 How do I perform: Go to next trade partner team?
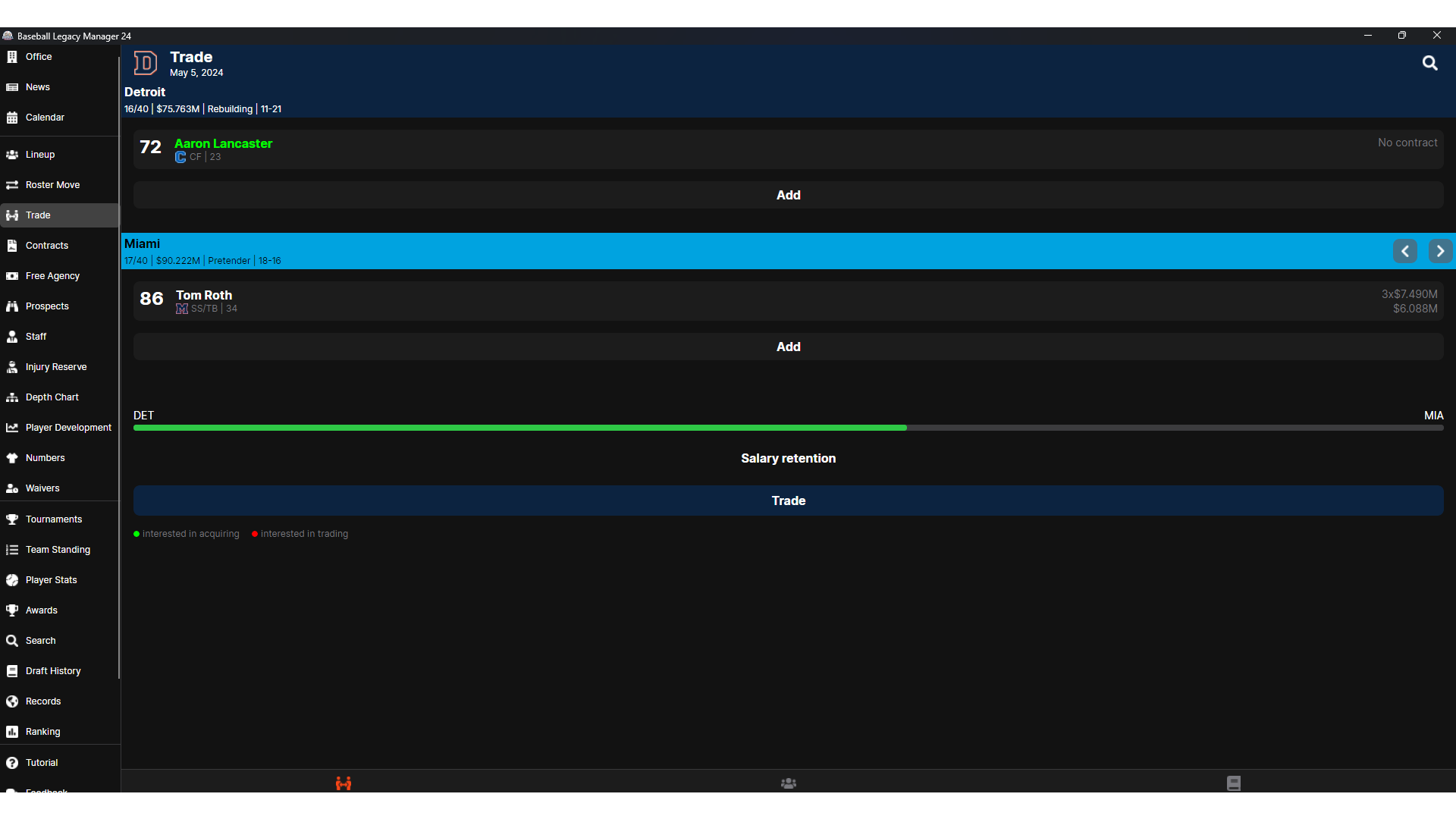1440,251
